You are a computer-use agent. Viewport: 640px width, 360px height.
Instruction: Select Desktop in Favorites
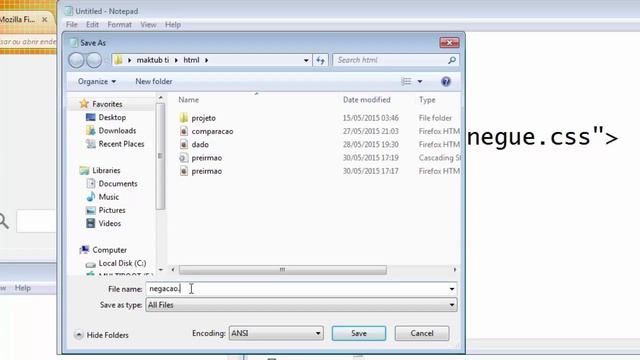click(112, 118)
